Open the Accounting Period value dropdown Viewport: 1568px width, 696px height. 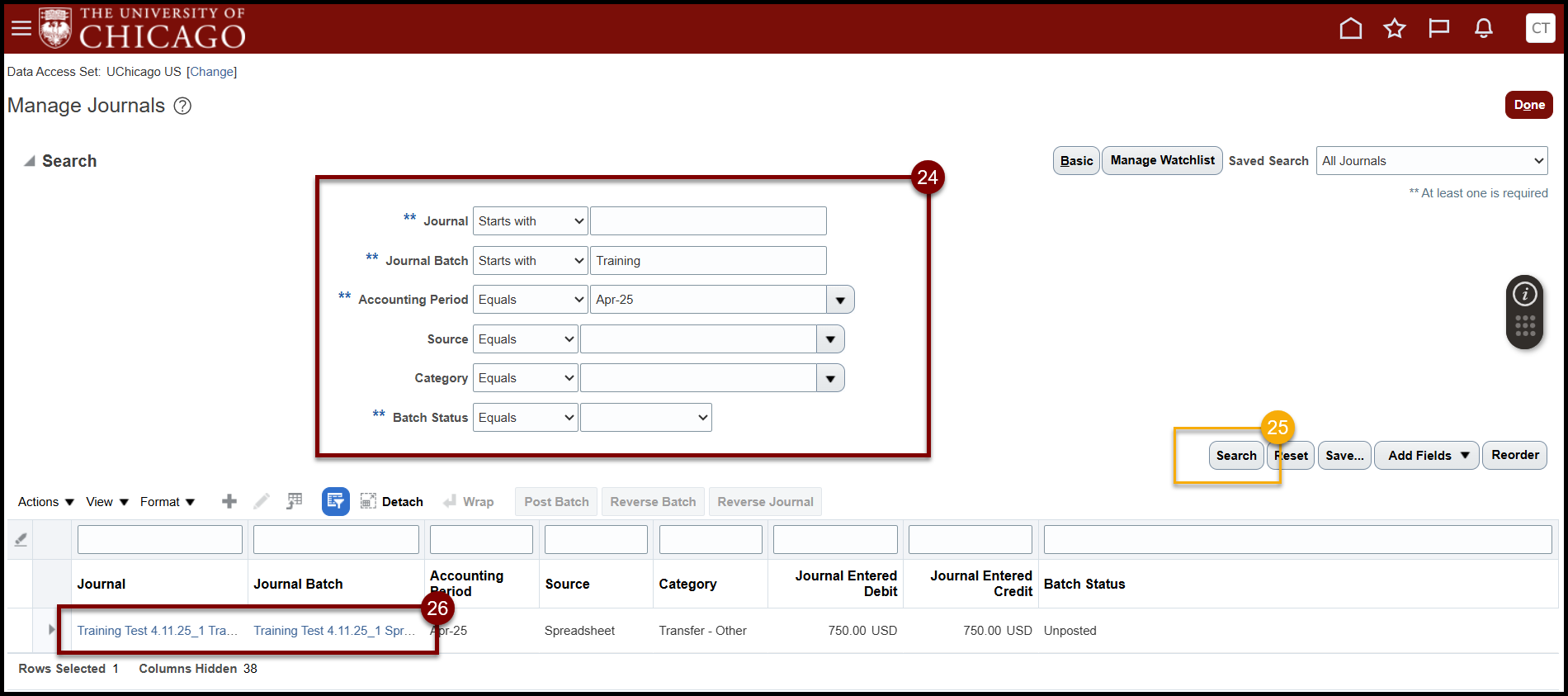pyautogui.click(x=840, y=300)
